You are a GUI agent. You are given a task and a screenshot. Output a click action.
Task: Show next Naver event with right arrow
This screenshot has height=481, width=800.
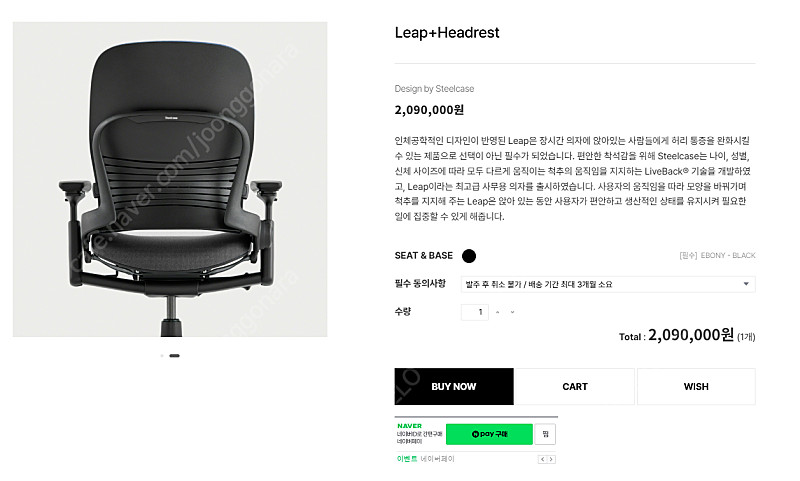[551, 460]
